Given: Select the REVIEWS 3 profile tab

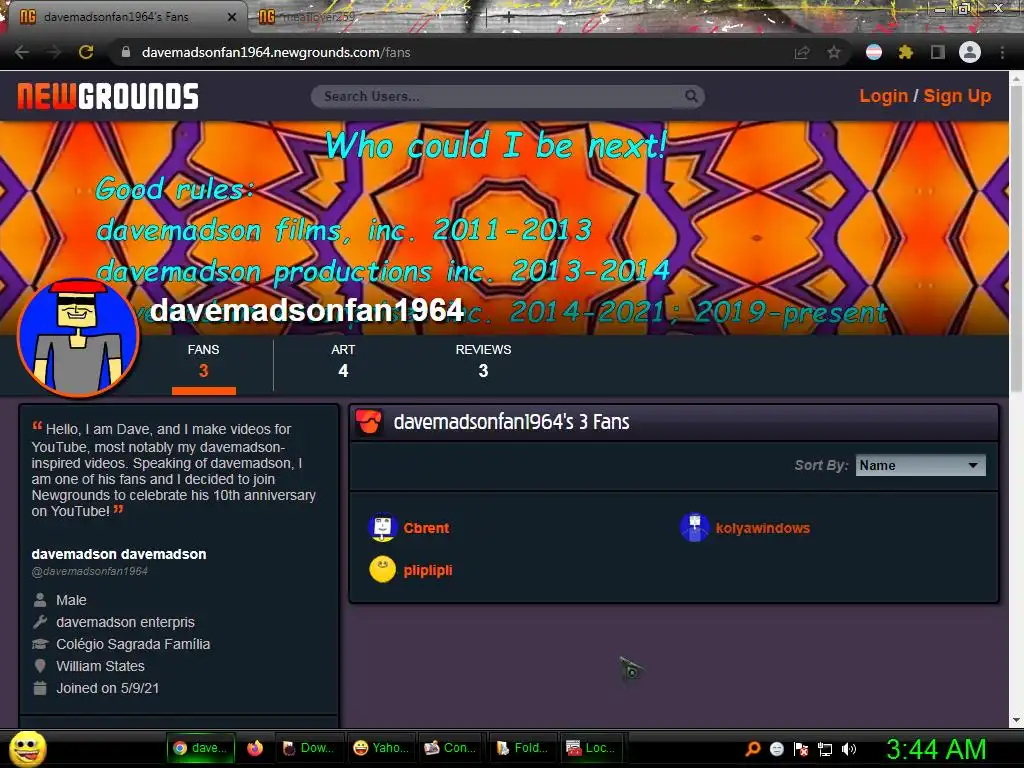Looking at the screenshot, I should [483, 361].
